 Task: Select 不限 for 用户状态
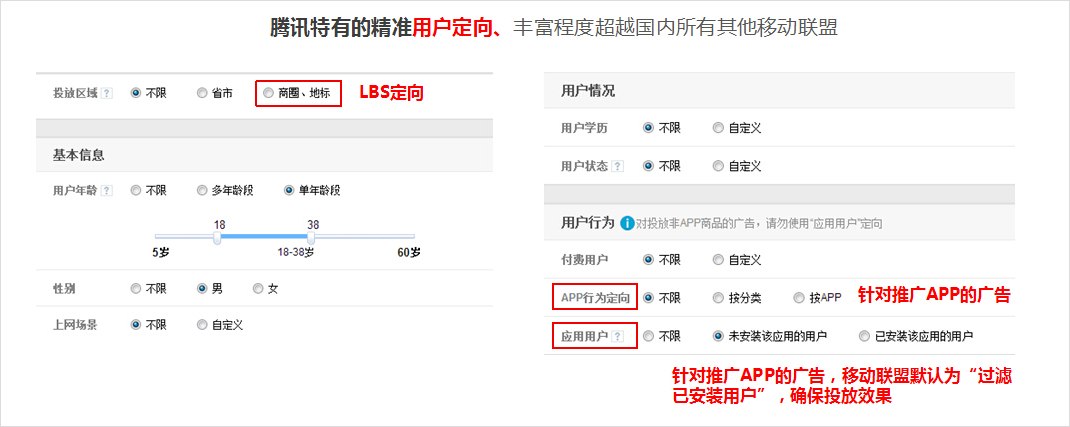[648, 166]
